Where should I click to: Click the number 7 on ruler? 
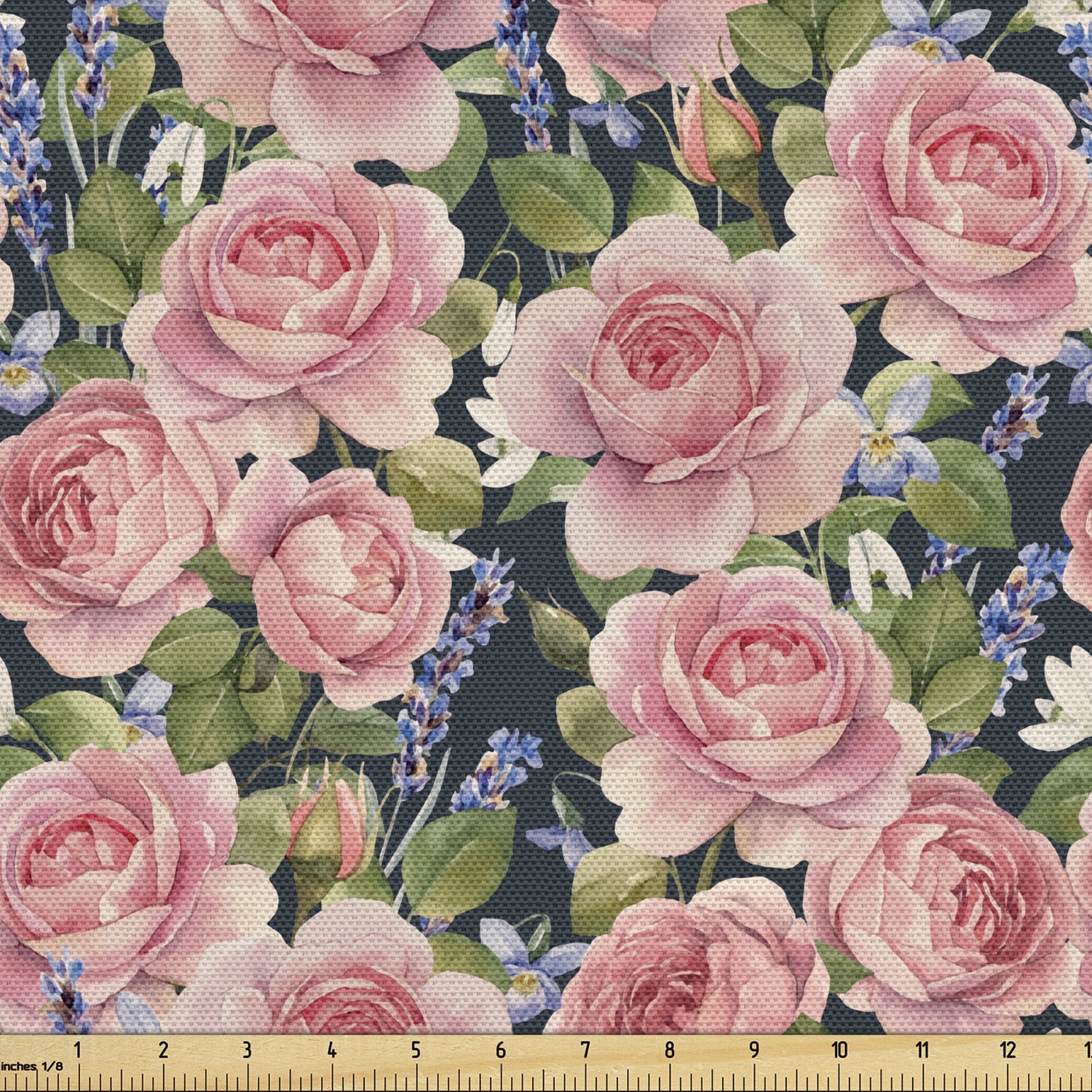pos(585,1050)
